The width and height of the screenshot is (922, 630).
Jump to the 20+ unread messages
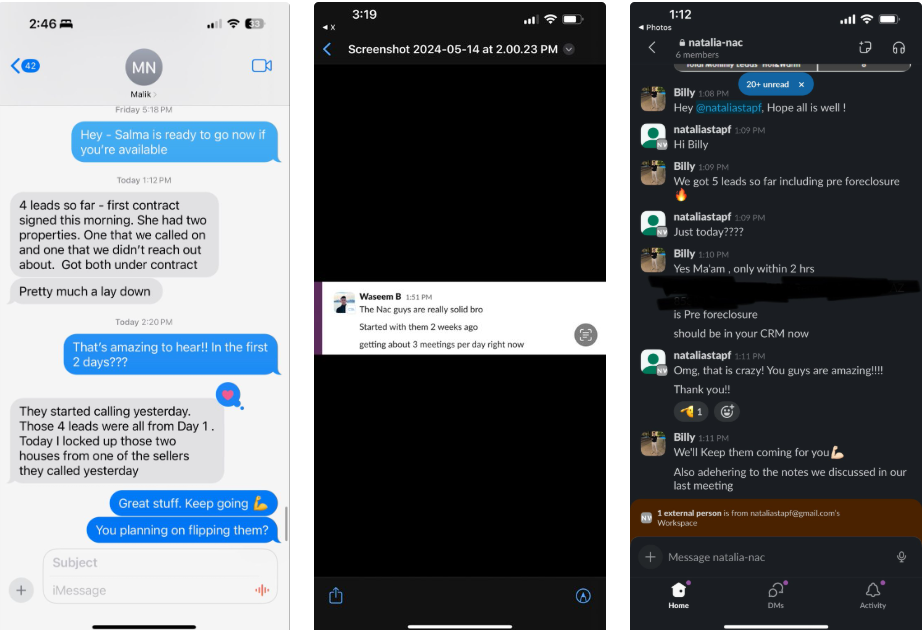[767, 85]
